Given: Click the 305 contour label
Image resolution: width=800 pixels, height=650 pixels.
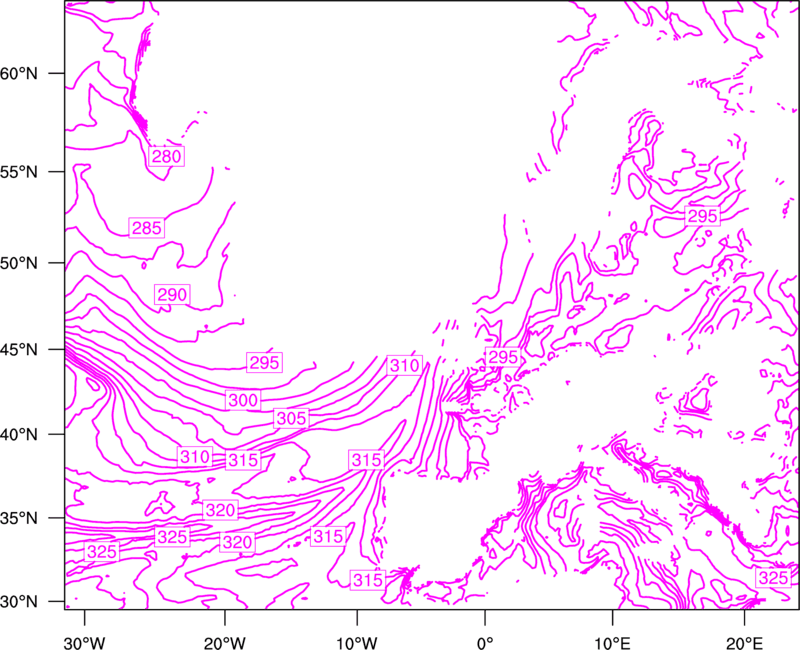Looking at the screenshot, I should coord(291,419).
